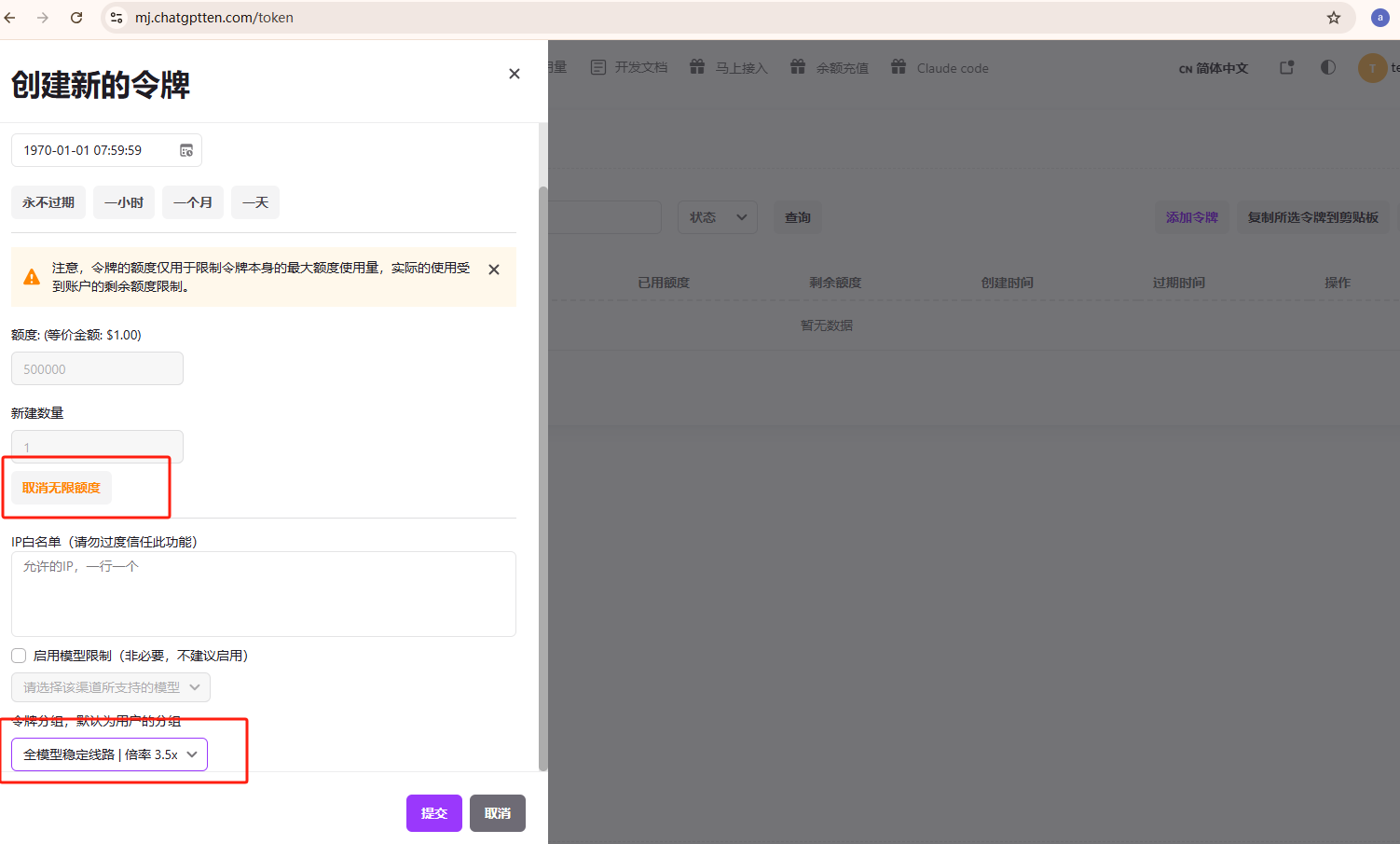The height and width of the screenshot is (844, 1400).
Task: Go back in the browser
Action: (10, 18)
